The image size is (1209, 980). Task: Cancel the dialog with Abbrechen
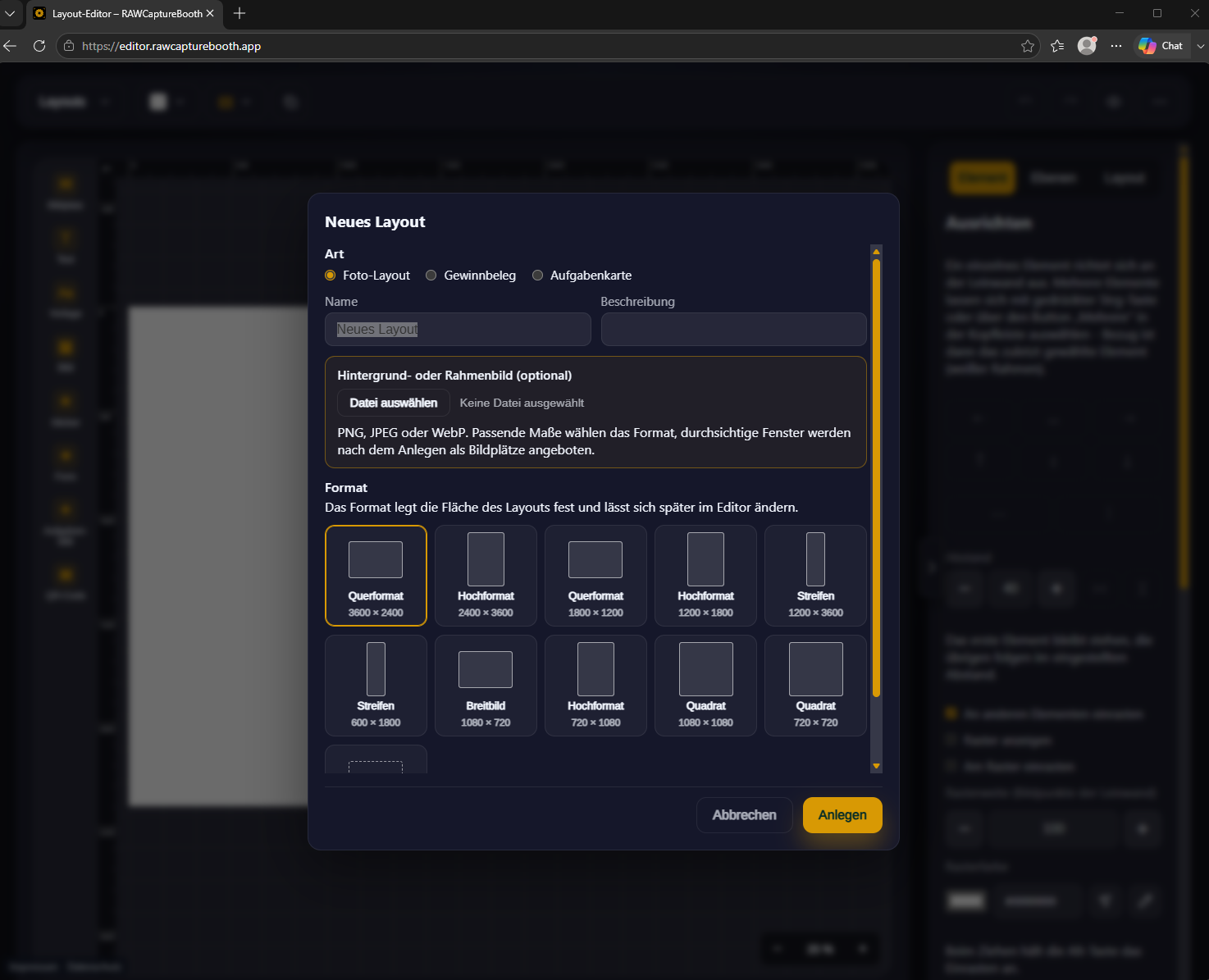click(744, 815)
